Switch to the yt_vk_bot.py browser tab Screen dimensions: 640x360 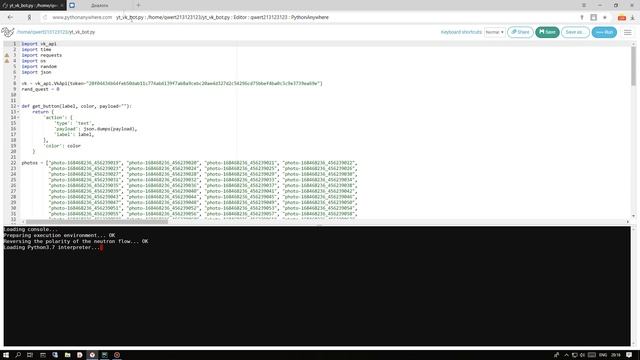point(33,5)
